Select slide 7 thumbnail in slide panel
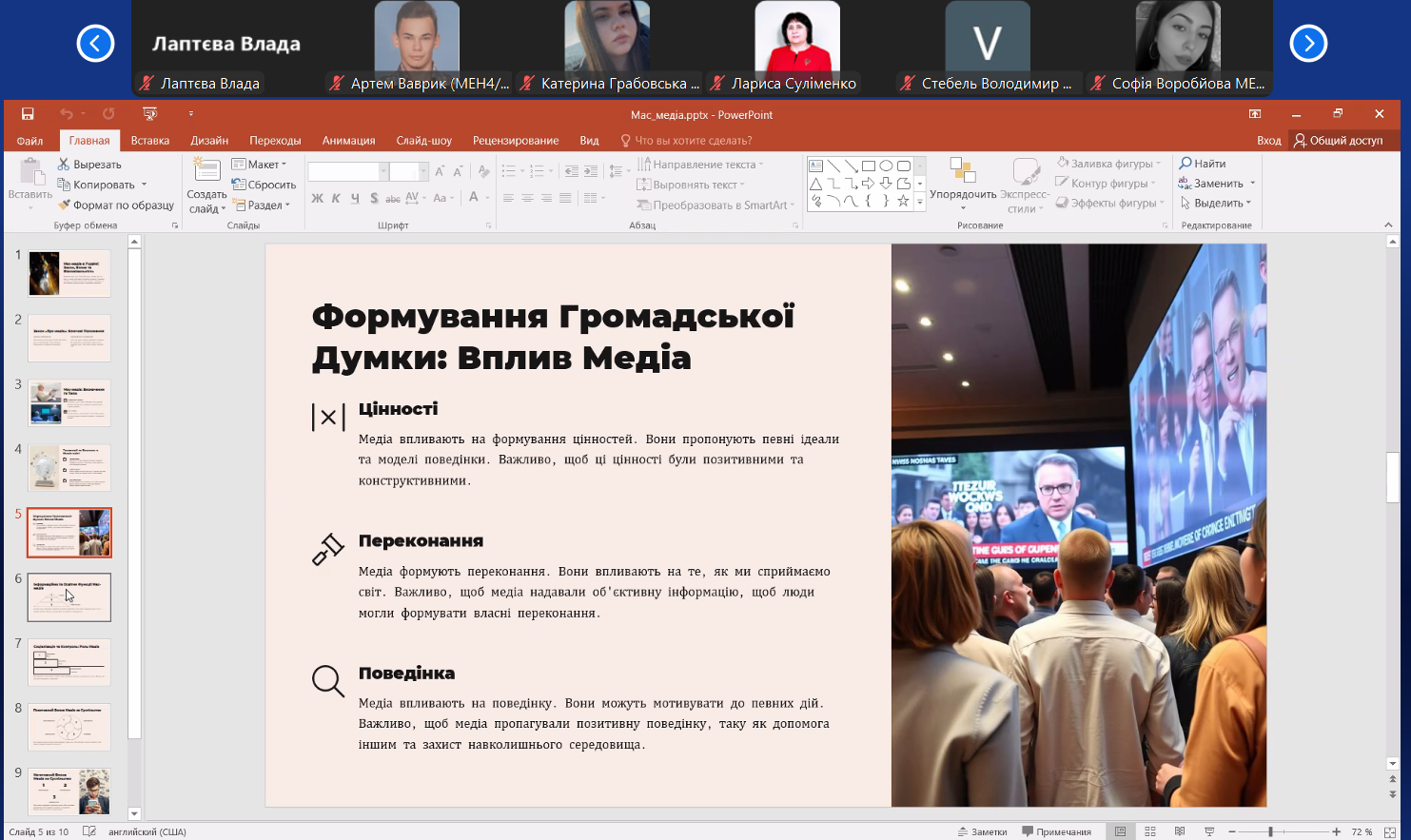 (69, 662)
